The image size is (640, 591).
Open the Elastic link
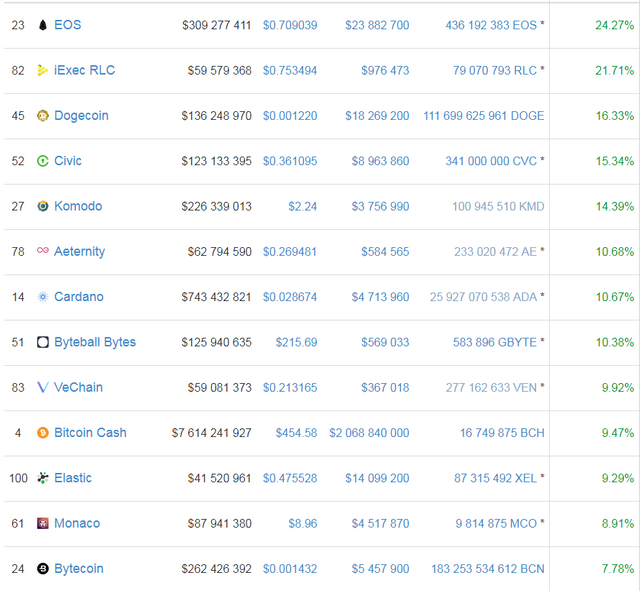tap(73, 478)
